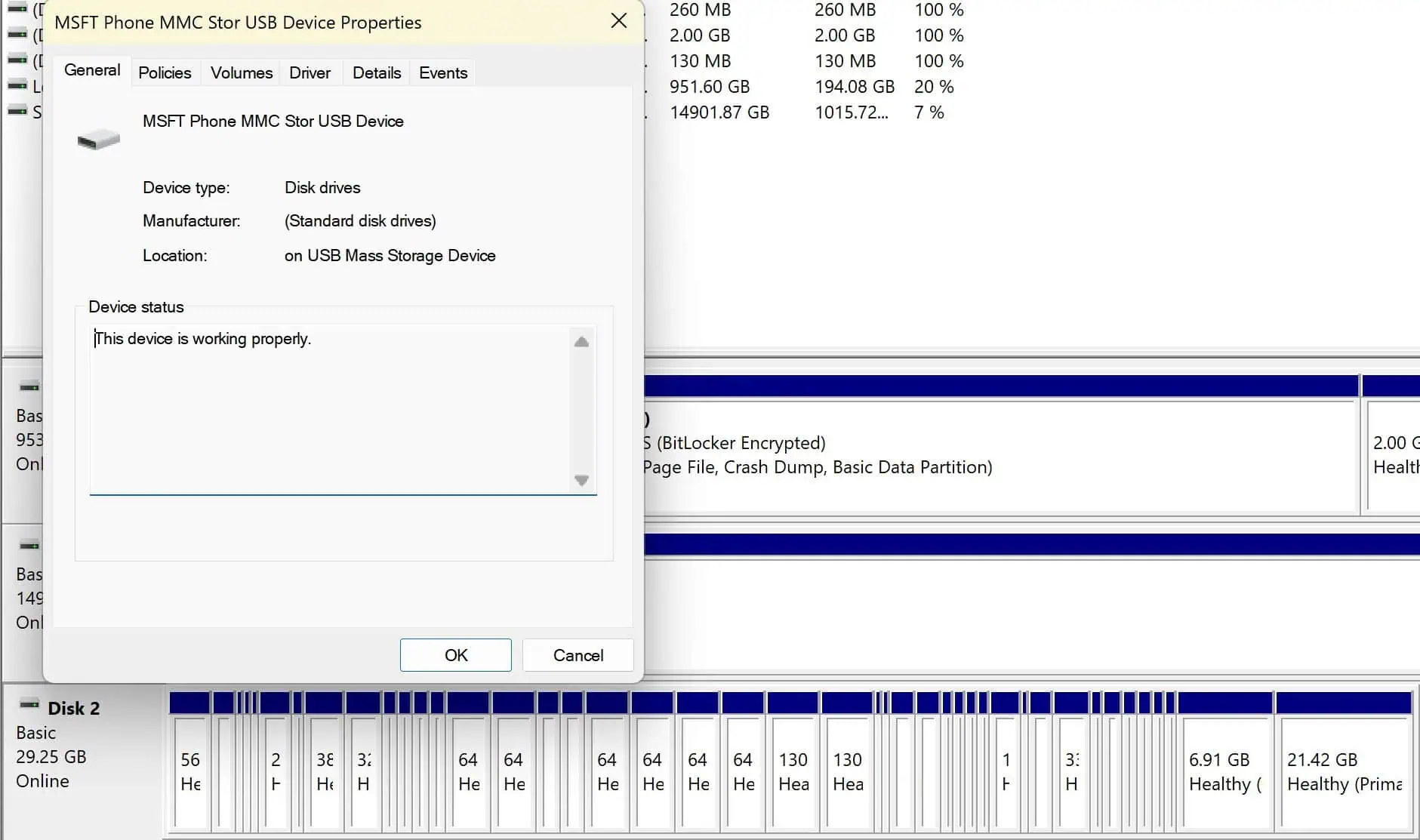This screenshot has width=1420, height=840.
Task: Click the Cancel button
Action: click(x=578, y=655)
